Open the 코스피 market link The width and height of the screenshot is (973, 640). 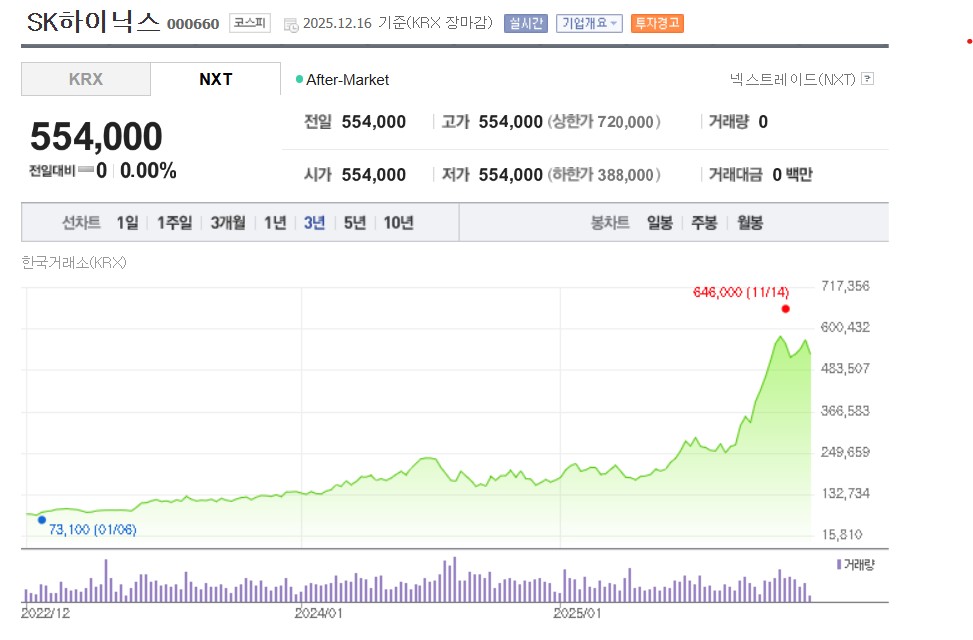click(x=248, y=23)
